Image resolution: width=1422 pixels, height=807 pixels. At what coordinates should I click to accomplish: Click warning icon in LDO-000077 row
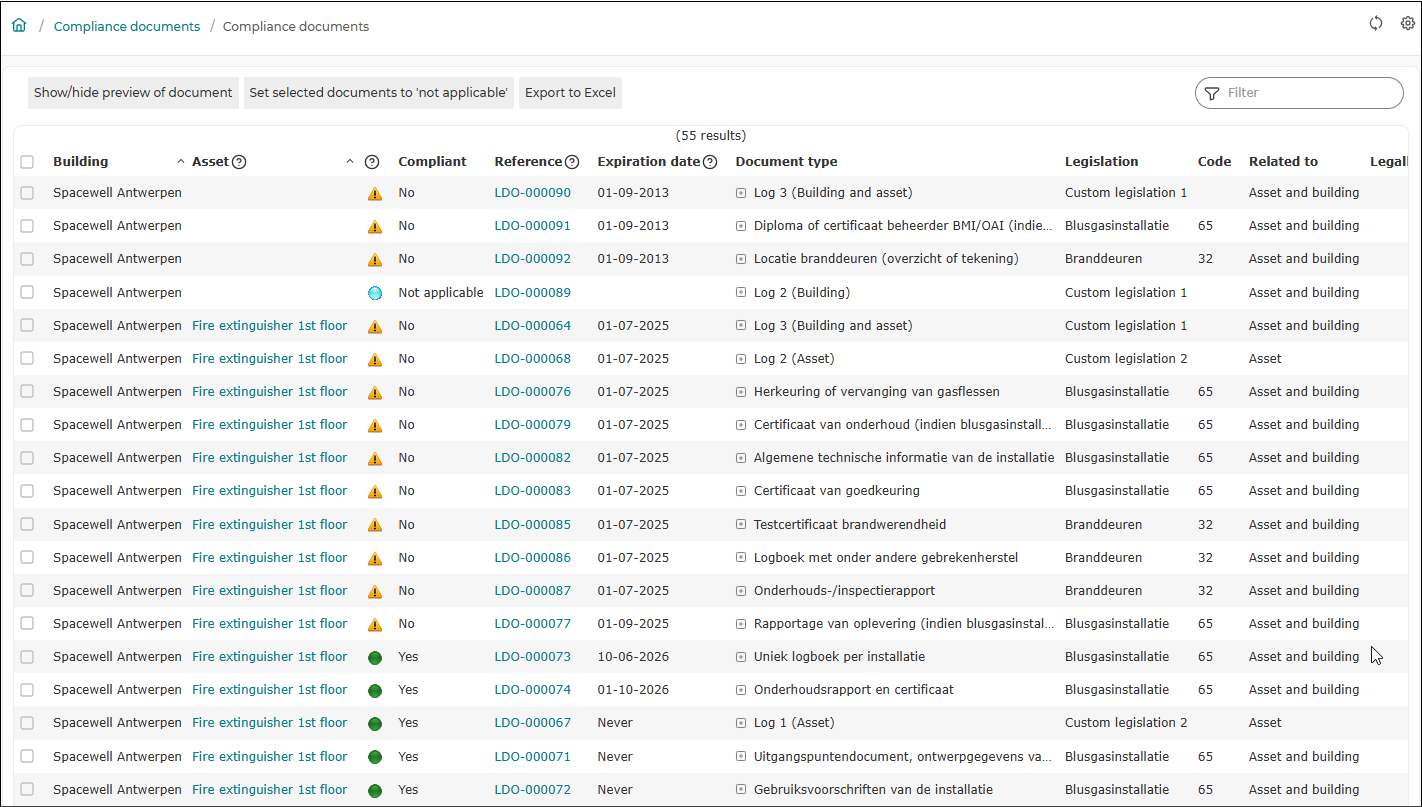click(375, 625)
